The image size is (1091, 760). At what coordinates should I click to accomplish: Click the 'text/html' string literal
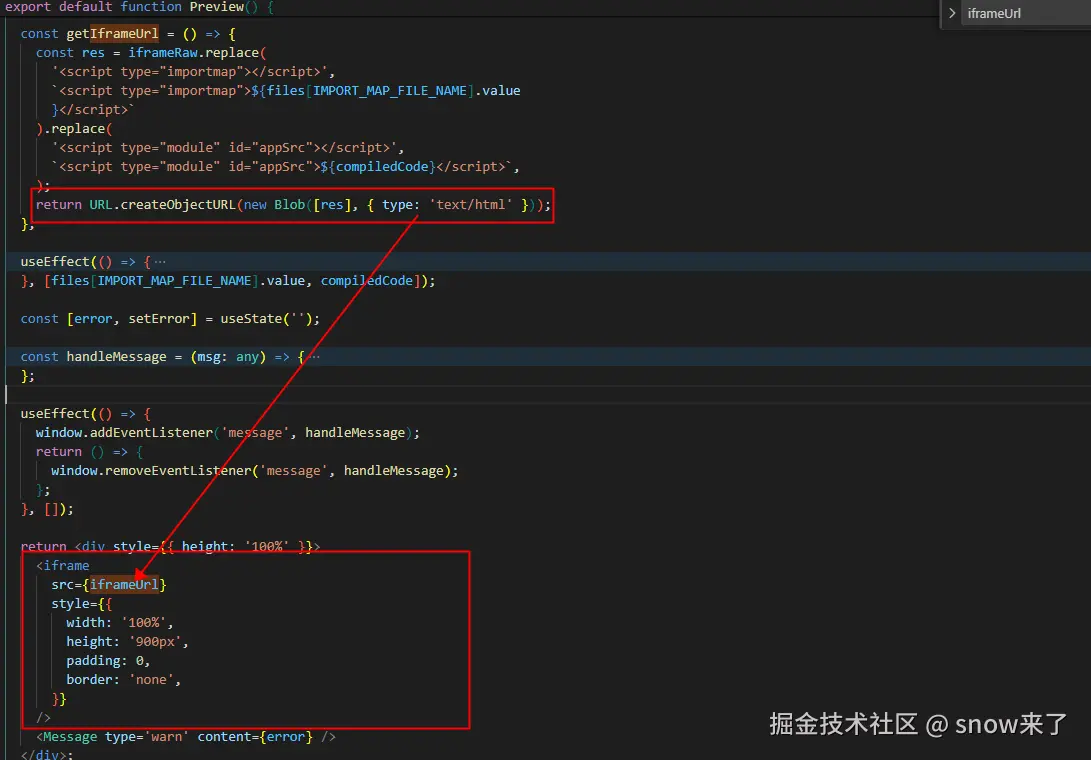click(x=470, y=205)
